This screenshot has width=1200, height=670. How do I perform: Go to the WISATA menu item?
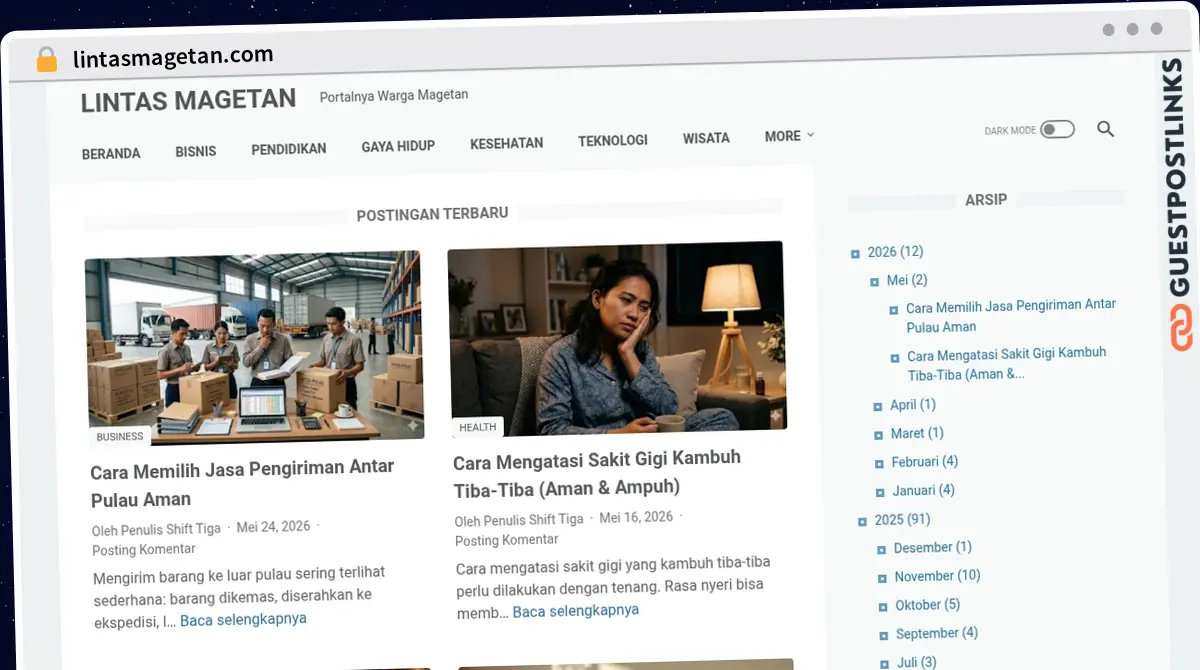(706, 138)
